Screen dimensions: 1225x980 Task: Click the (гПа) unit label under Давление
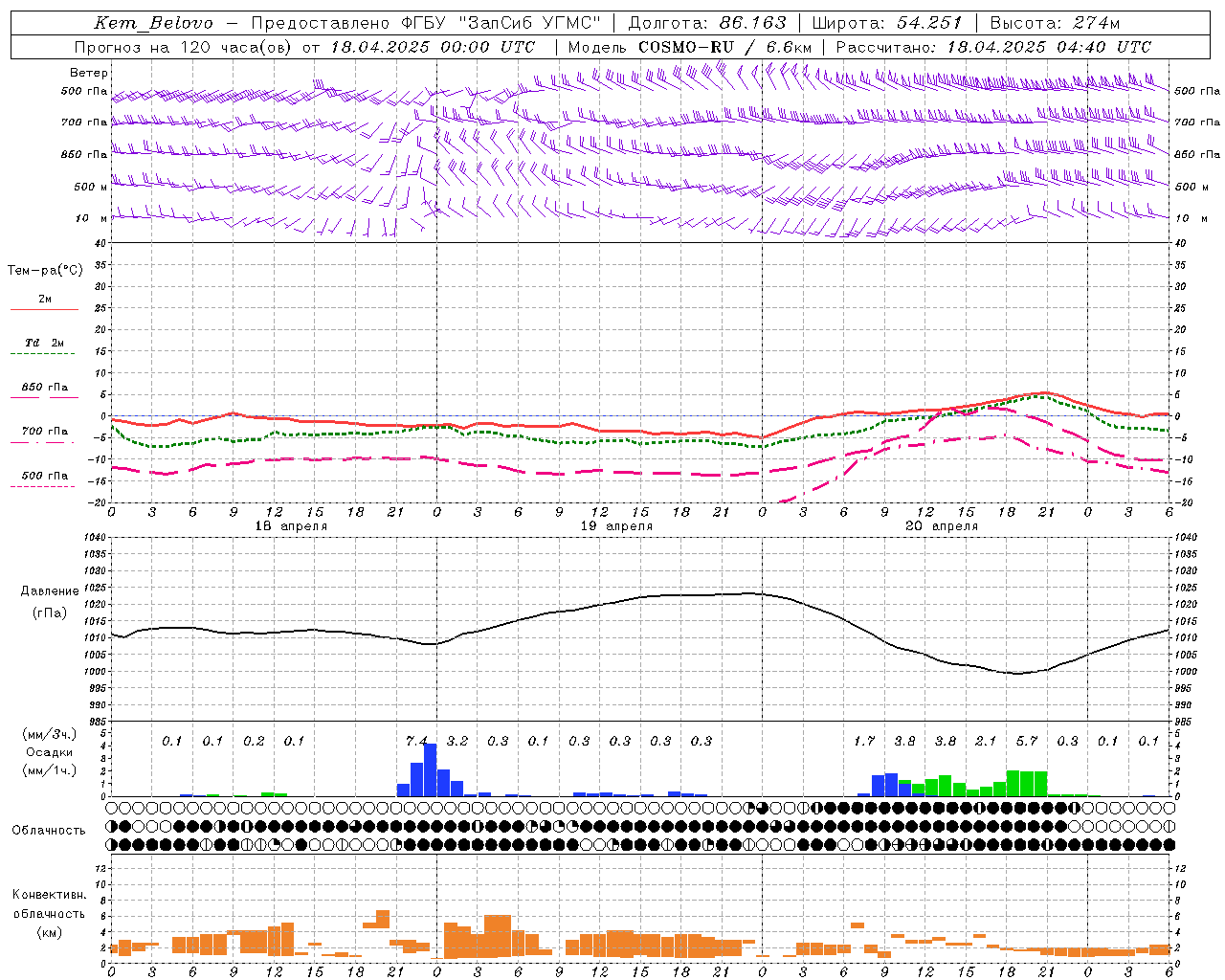(50, 612)
